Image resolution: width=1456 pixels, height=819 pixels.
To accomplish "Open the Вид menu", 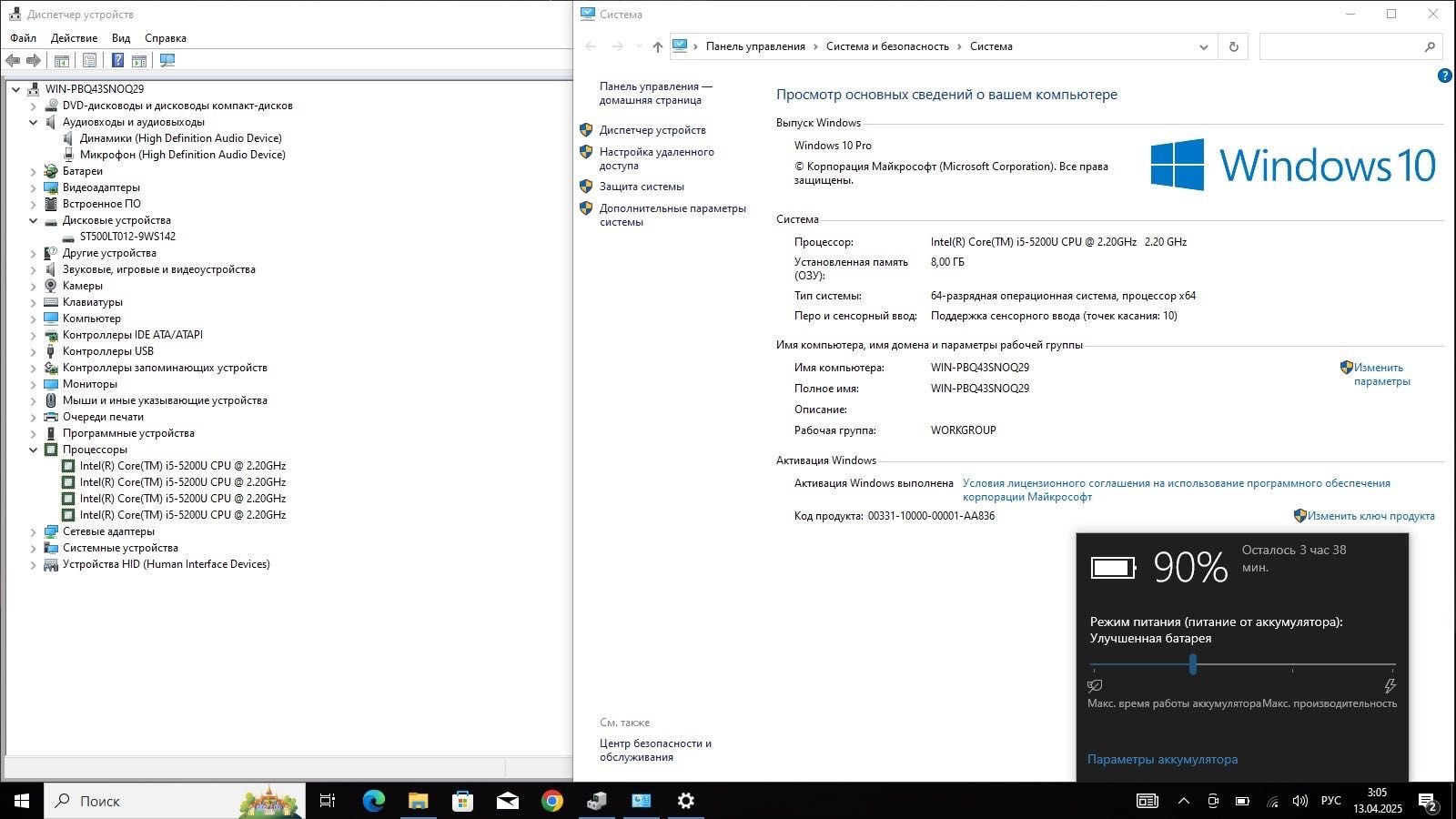I will [121, 38].
